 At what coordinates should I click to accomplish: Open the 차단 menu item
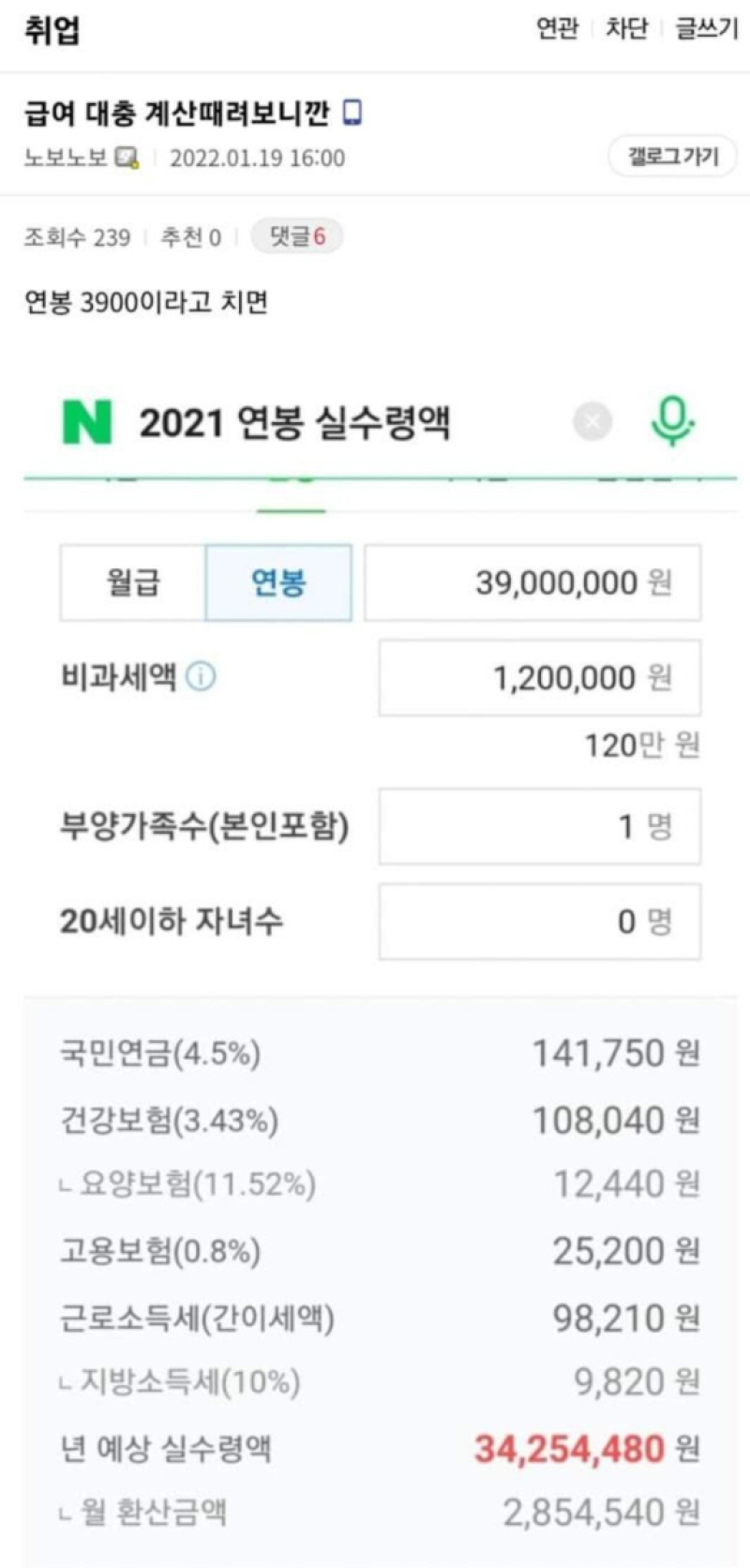click(x=626, y=29)
